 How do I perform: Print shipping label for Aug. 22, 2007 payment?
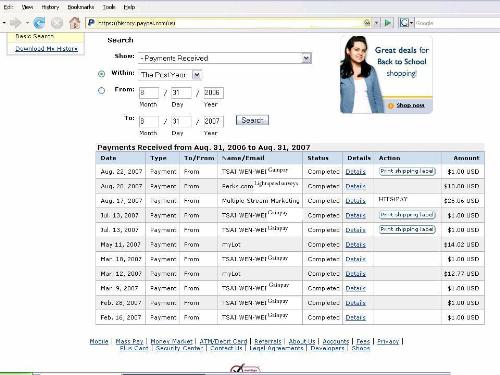(x=407, y=171)
